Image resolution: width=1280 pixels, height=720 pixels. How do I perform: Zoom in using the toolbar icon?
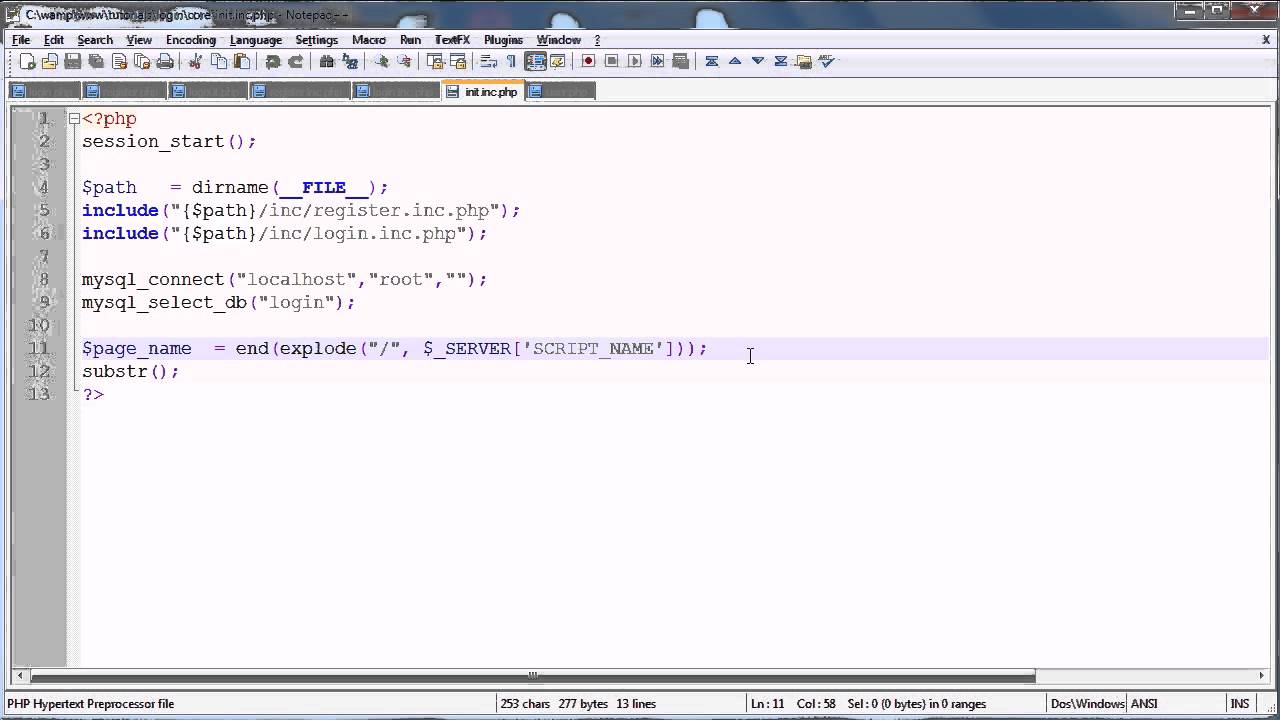381,61
